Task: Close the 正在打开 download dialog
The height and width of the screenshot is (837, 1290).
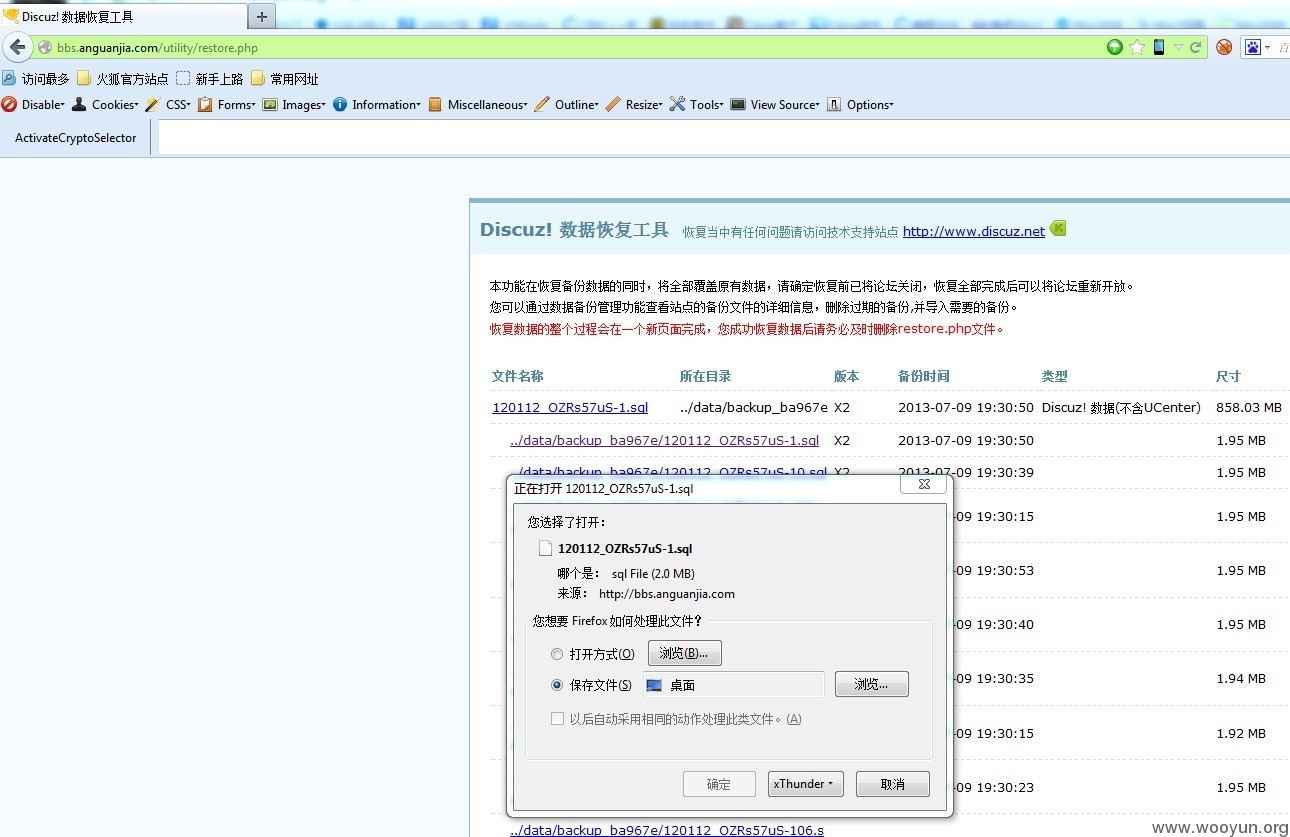Action: pos(924,485)
